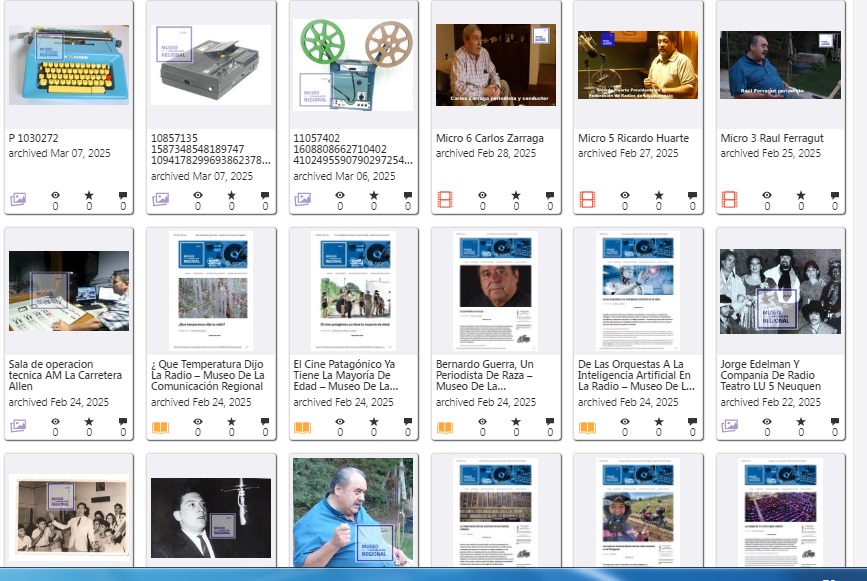Click eye icon on ¿ Que Temperatura card

197,422
